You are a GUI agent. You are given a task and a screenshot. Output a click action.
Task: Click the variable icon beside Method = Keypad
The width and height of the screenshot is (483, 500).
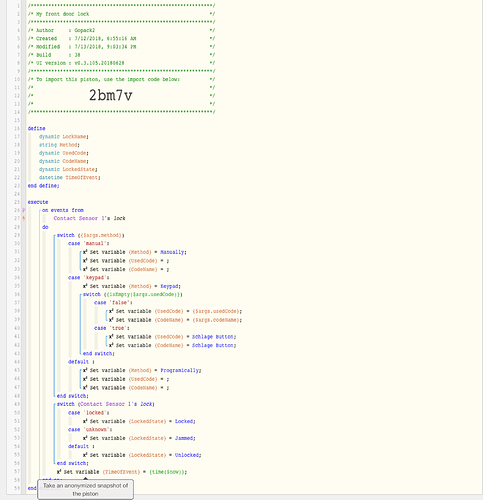click(x=85, y=286)
